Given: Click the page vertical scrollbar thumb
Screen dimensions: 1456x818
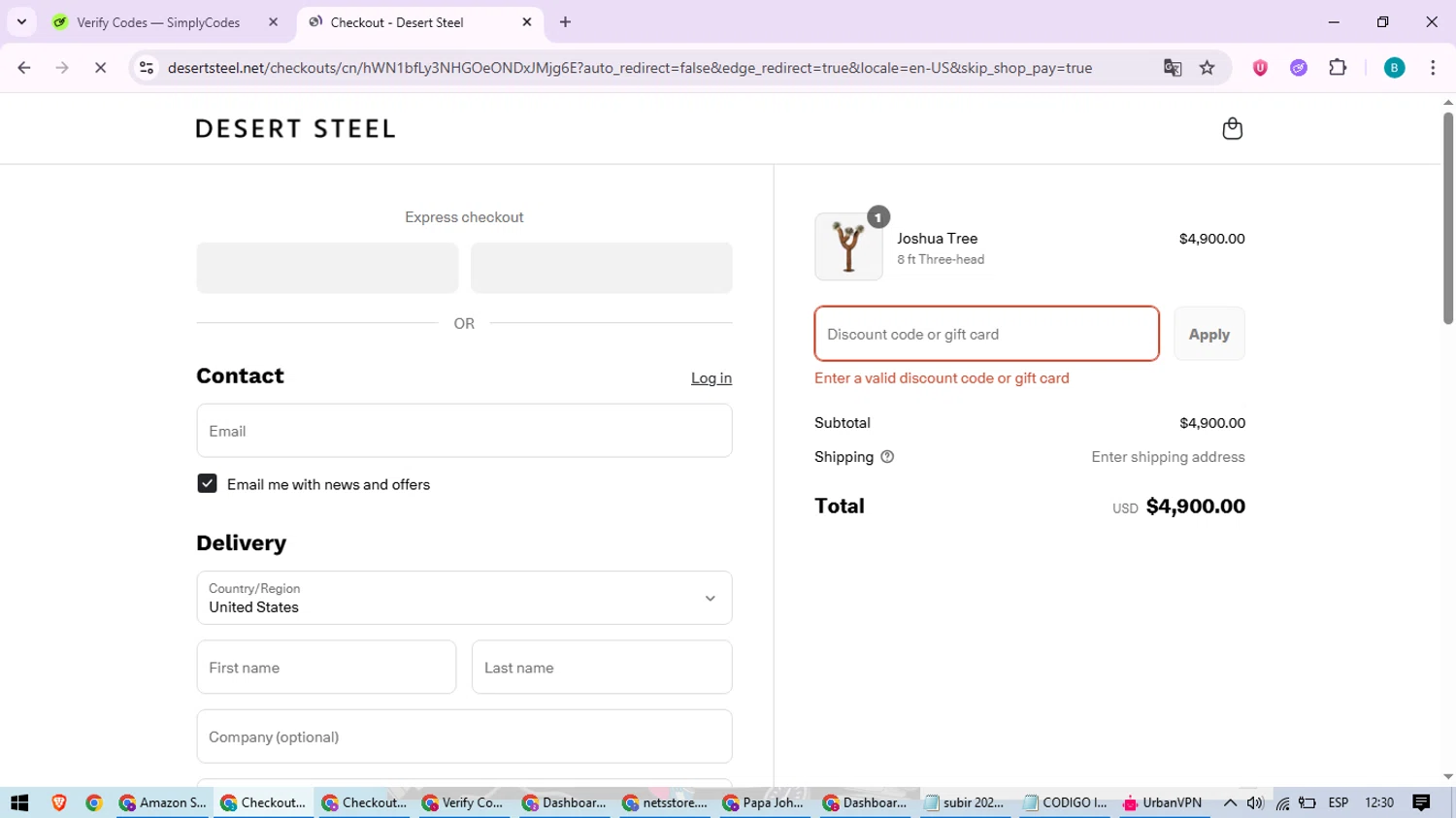Looking at the screenshot, I should point(1448,218).
